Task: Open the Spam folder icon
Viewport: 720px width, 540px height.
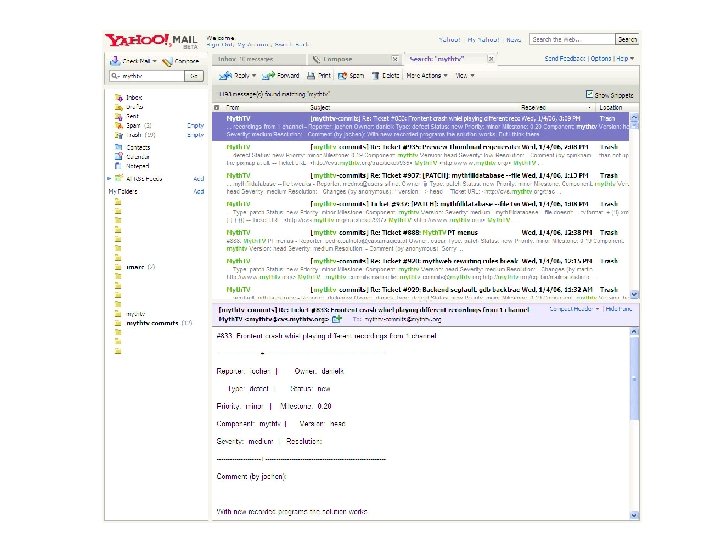Action: [x=119, y=125]
